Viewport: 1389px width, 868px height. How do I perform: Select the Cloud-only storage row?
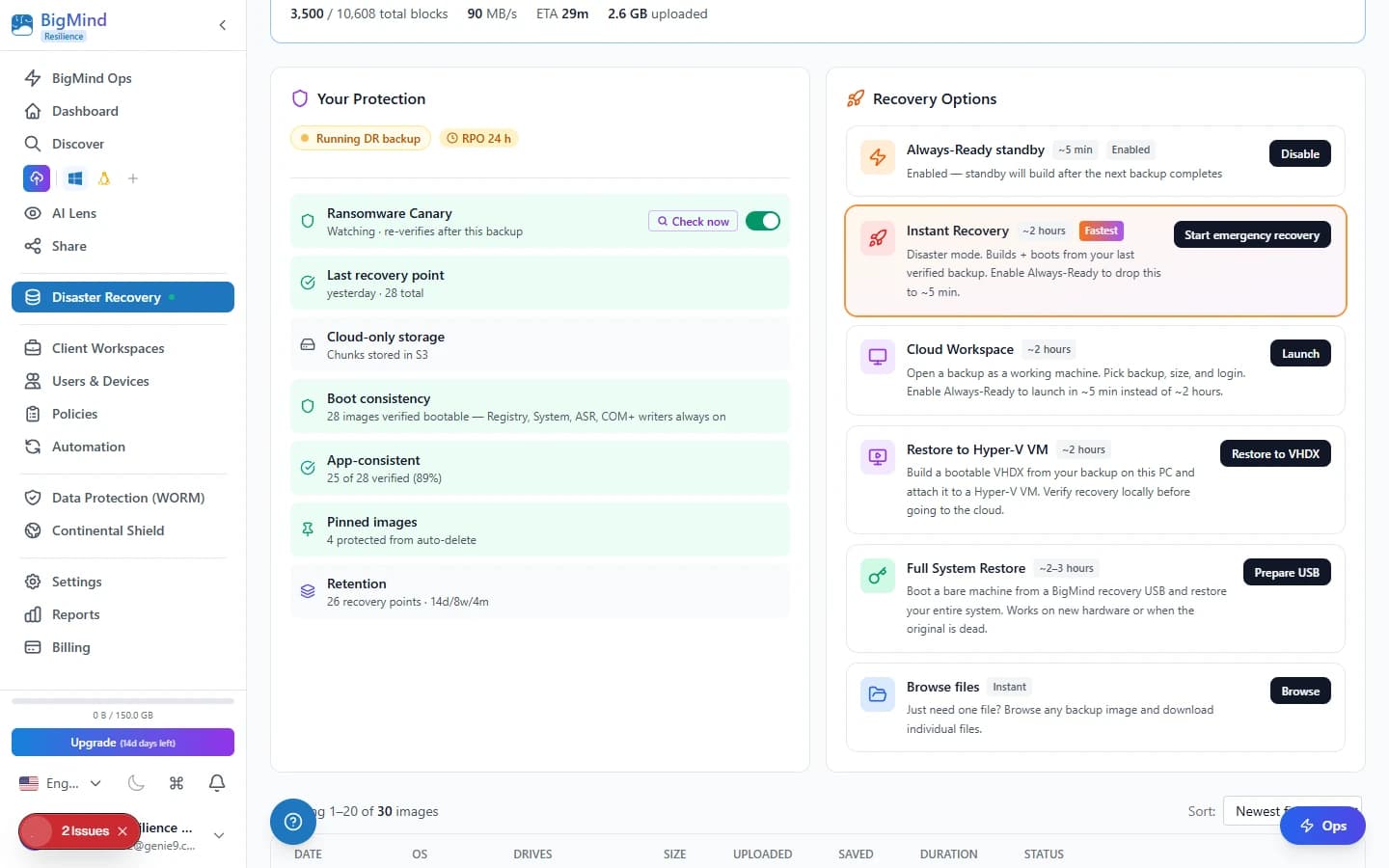tap(540, 344)
